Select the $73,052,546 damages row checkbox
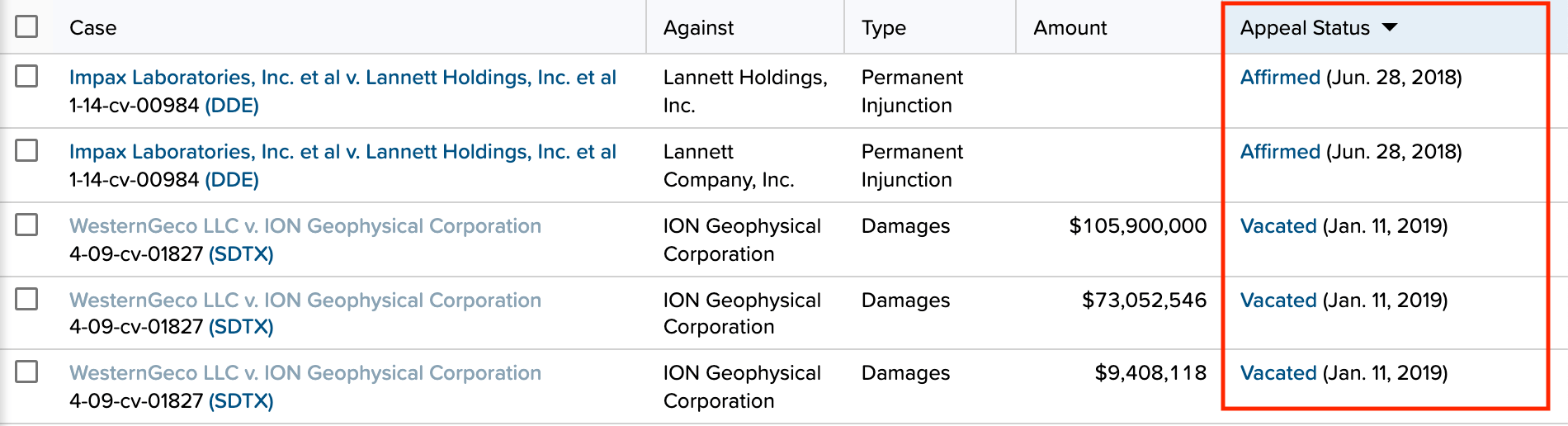The width and height of the screenshot is (1568, 426). coord(26,298)
